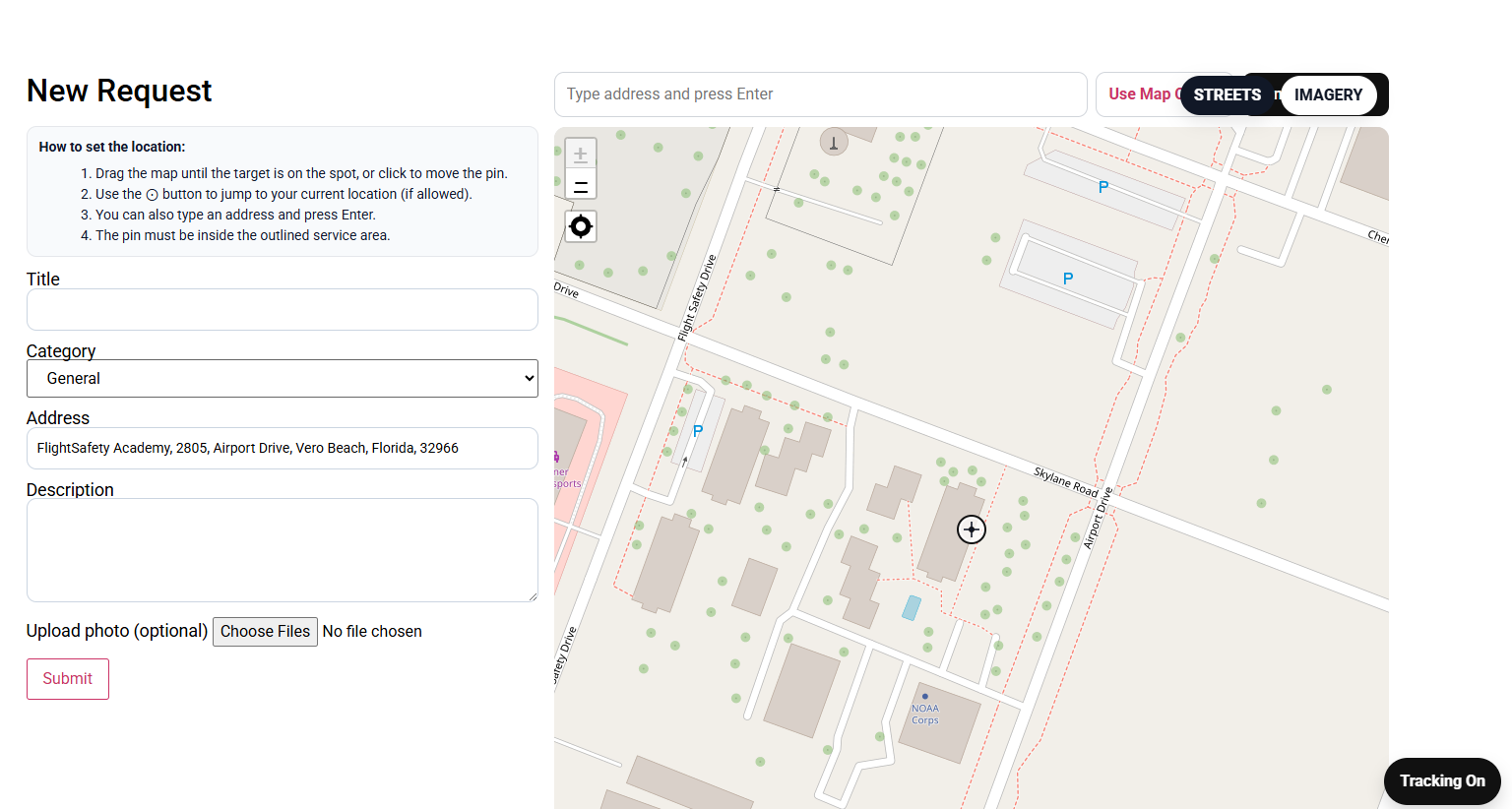Toggle the Tracking On button

point(1442,781)
